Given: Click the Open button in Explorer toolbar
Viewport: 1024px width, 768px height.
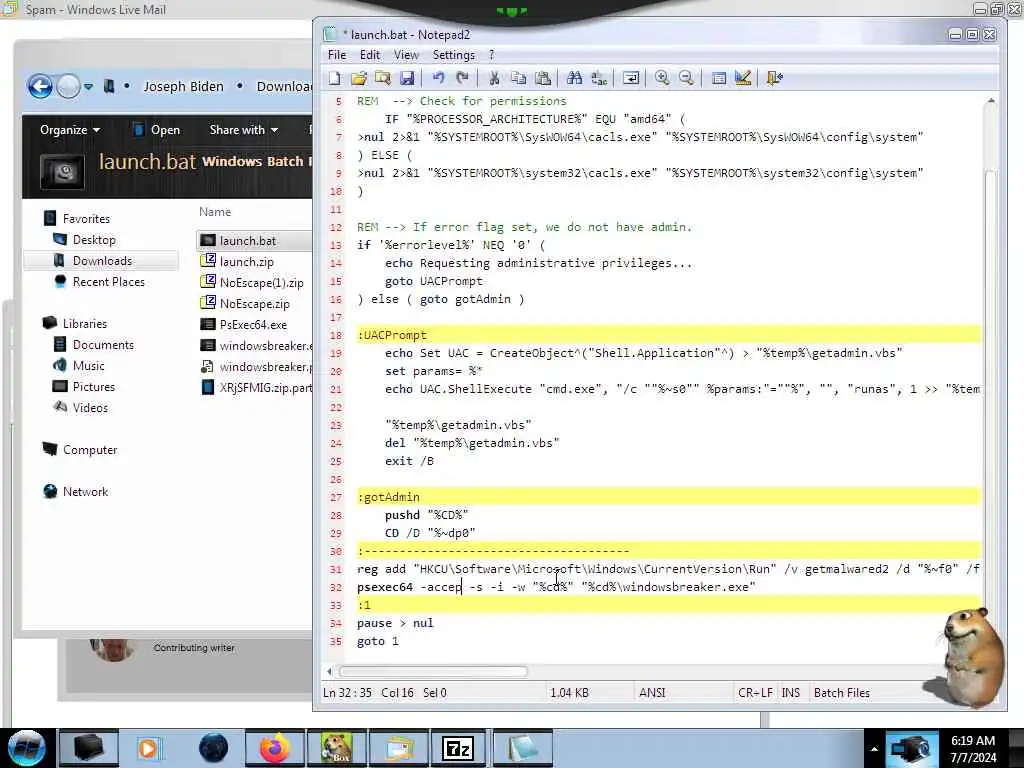Looking at the screenshot, I should (157, 130).
